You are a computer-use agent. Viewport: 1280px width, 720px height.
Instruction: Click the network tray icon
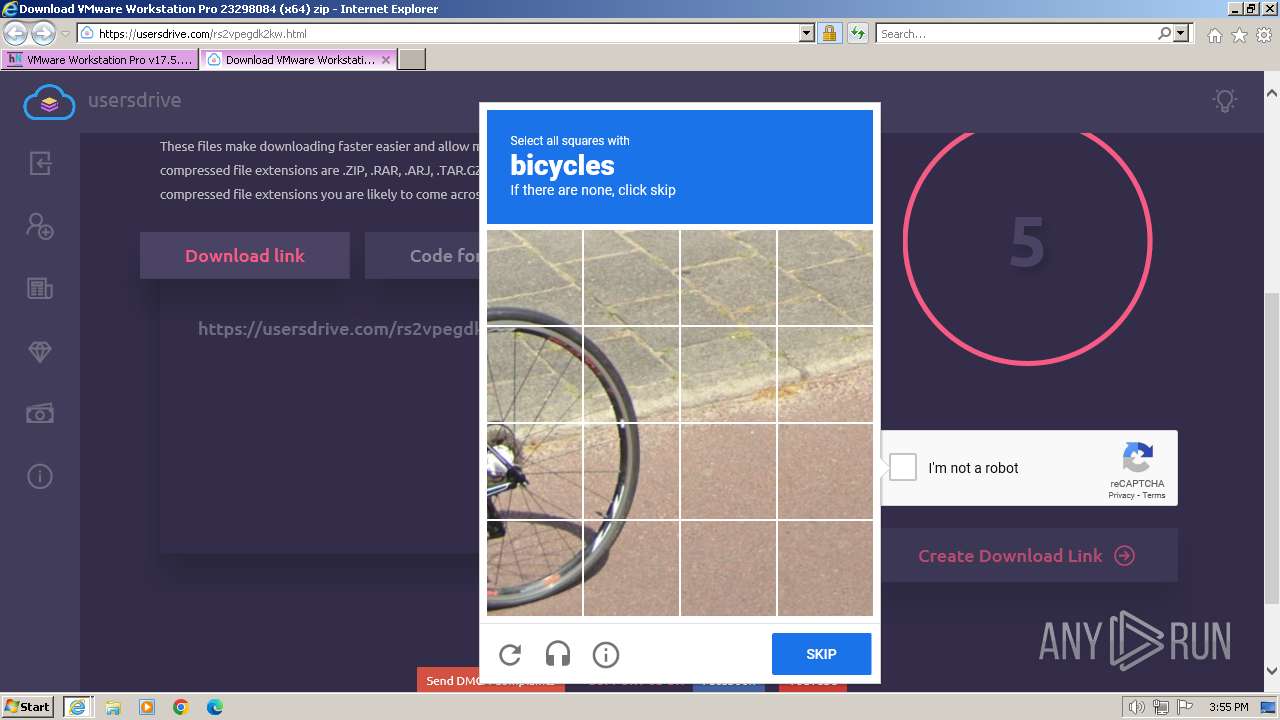[x=1161, y=707]
